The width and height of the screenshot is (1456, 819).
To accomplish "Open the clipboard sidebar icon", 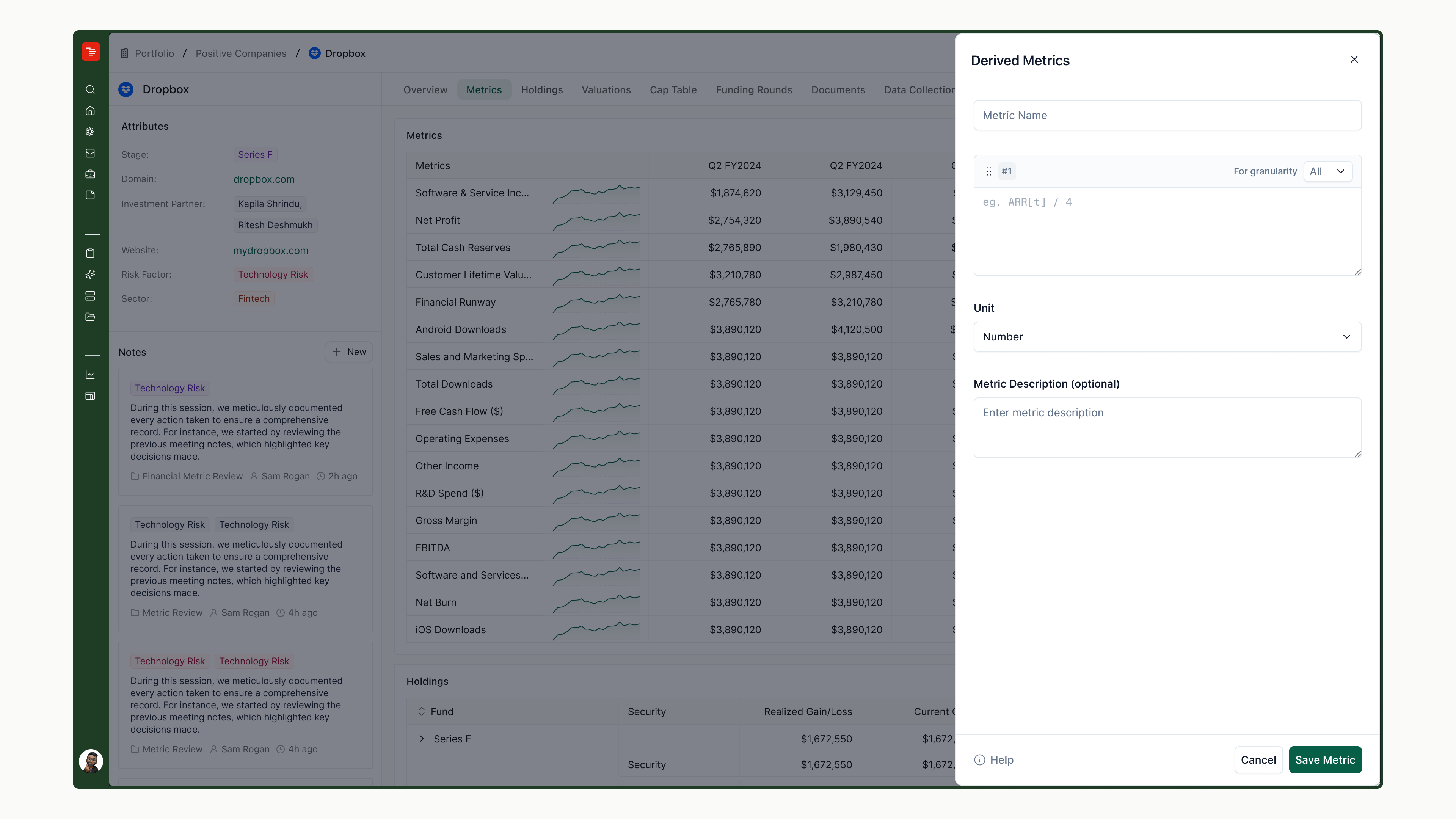I will (90, 253).
